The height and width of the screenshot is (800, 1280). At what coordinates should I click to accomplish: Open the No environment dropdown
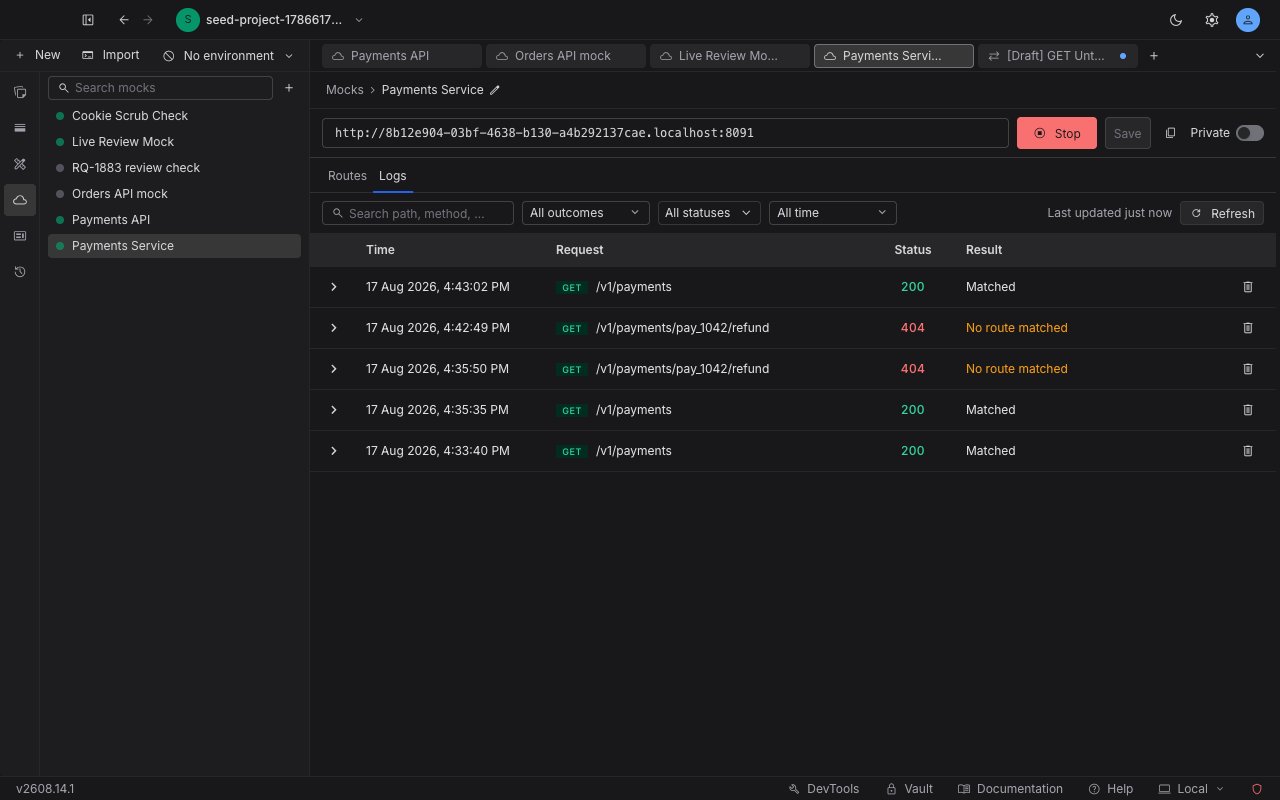pyautogui.click(x=228, y=56)
